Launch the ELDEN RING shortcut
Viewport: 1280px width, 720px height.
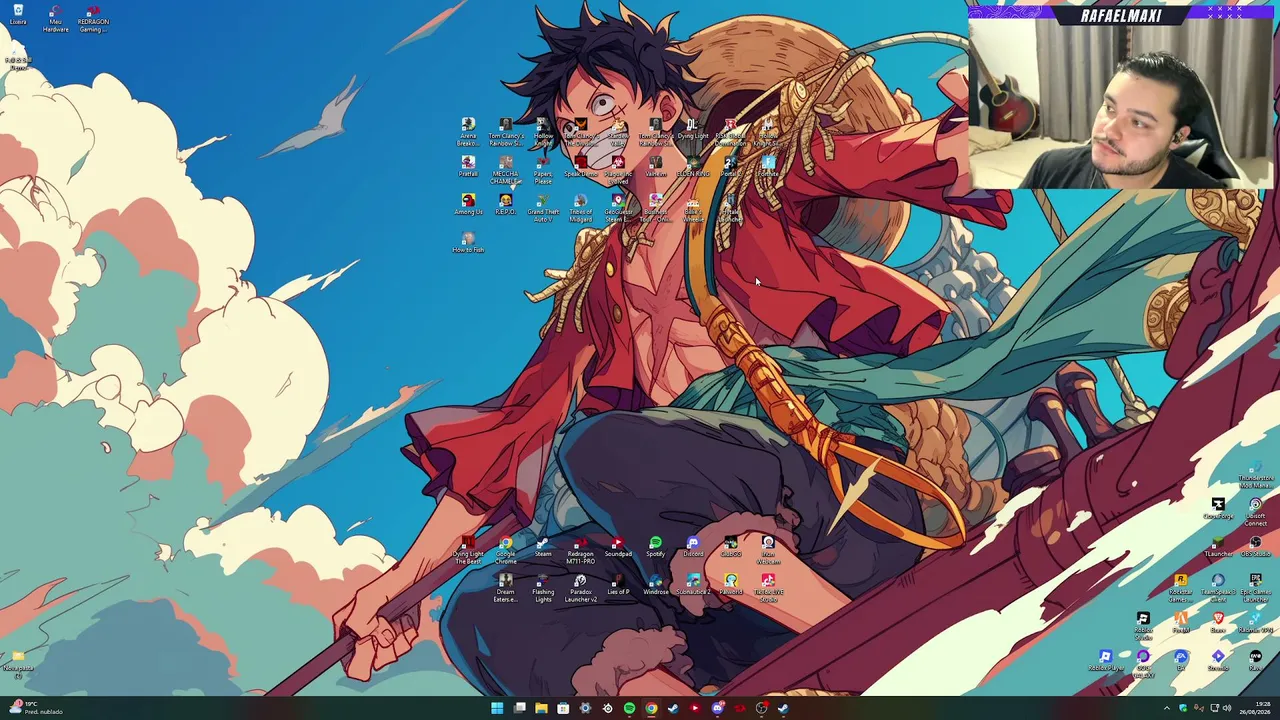tap(693, 167)
